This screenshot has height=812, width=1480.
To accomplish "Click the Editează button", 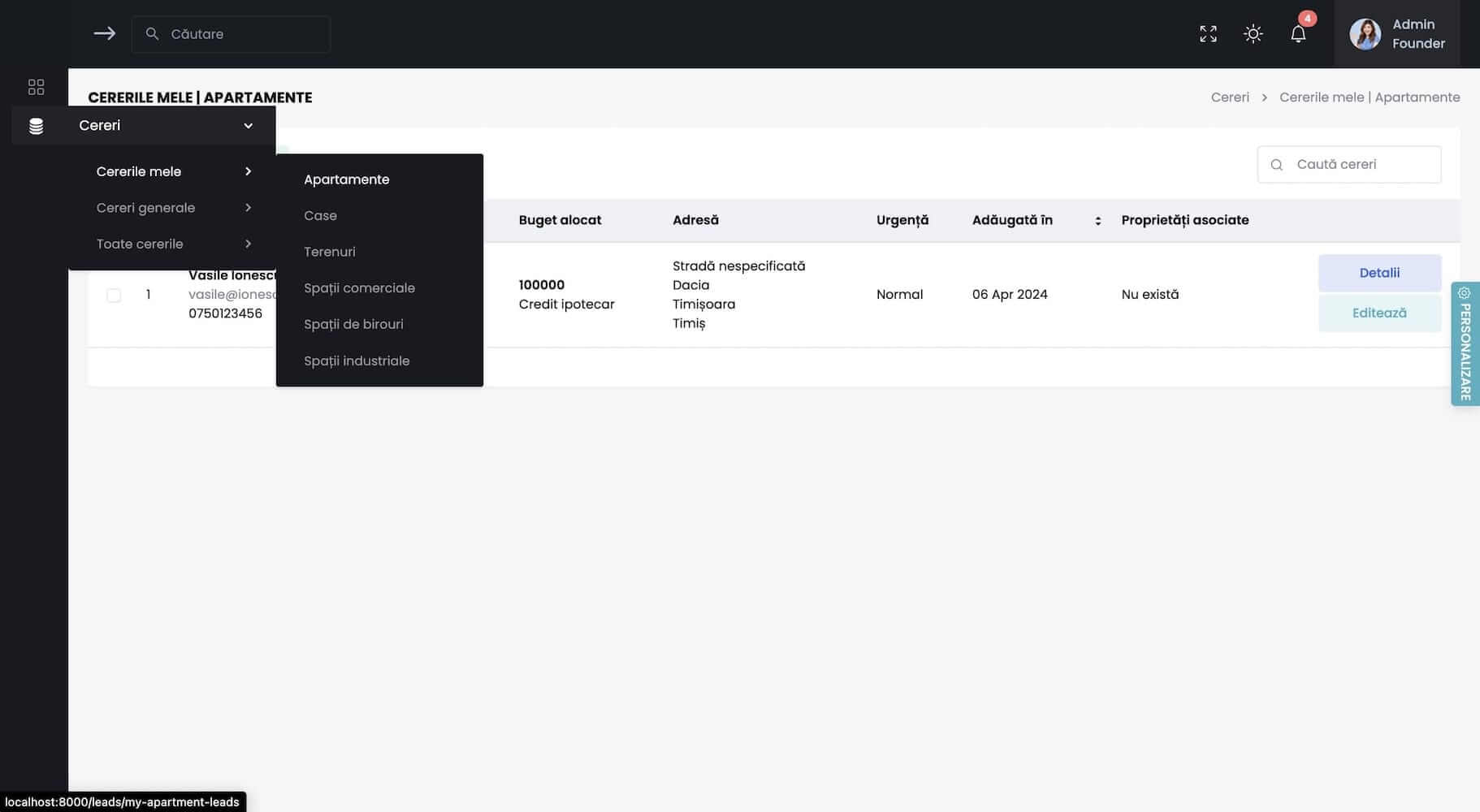I will tap(1378, 313).
